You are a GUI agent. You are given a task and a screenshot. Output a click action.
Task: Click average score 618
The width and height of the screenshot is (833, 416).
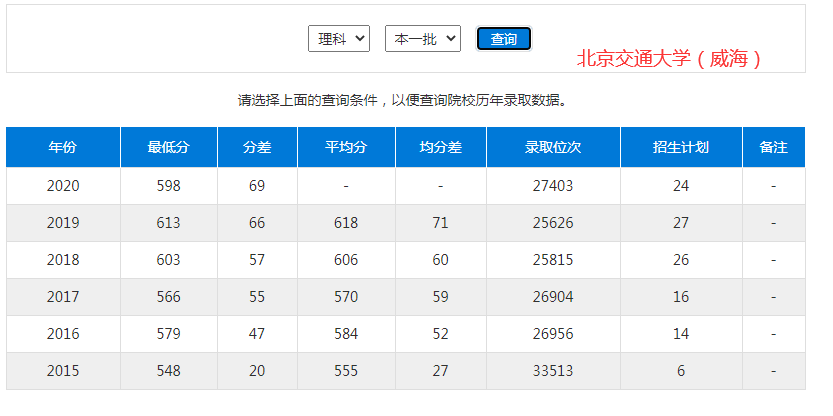(x=346, y=223)
